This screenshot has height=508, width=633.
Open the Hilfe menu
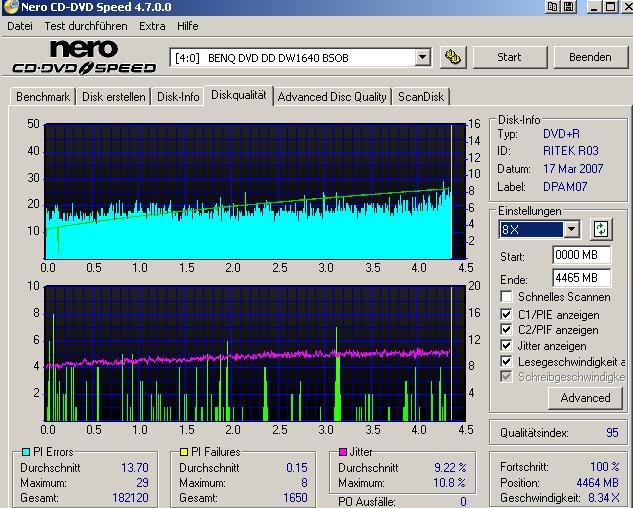[x=188, y=26]
